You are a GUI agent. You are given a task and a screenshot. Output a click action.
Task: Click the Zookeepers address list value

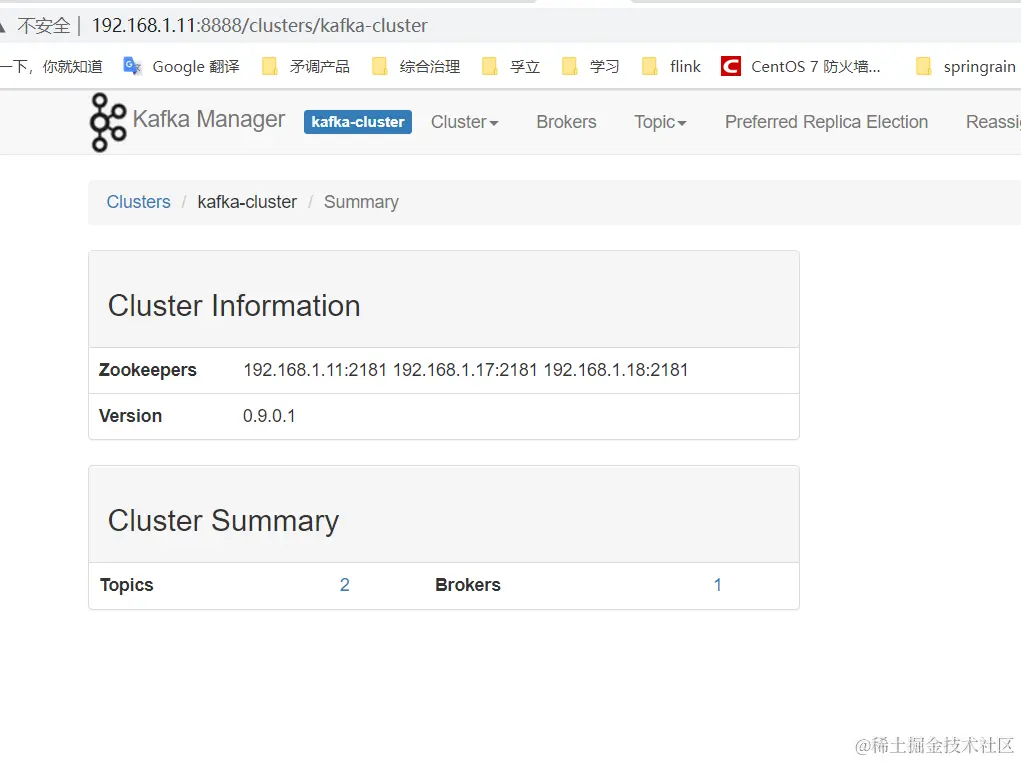[466, 370]
